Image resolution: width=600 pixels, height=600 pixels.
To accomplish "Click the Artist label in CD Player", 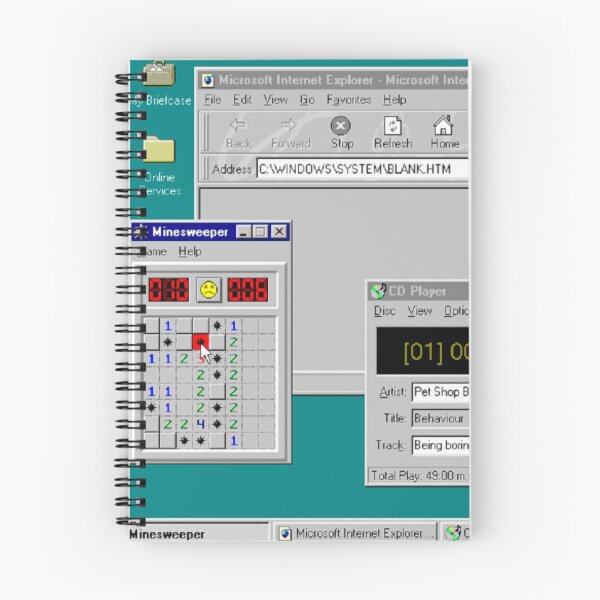I will click(x=393, y=392).
